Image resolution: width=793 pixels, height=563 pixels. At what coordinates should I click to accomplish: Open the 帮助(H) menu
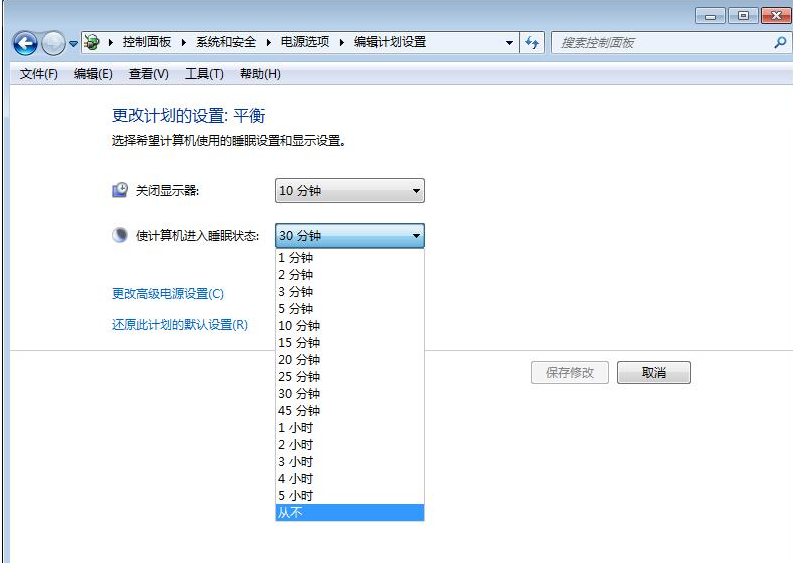click(260, 74)
